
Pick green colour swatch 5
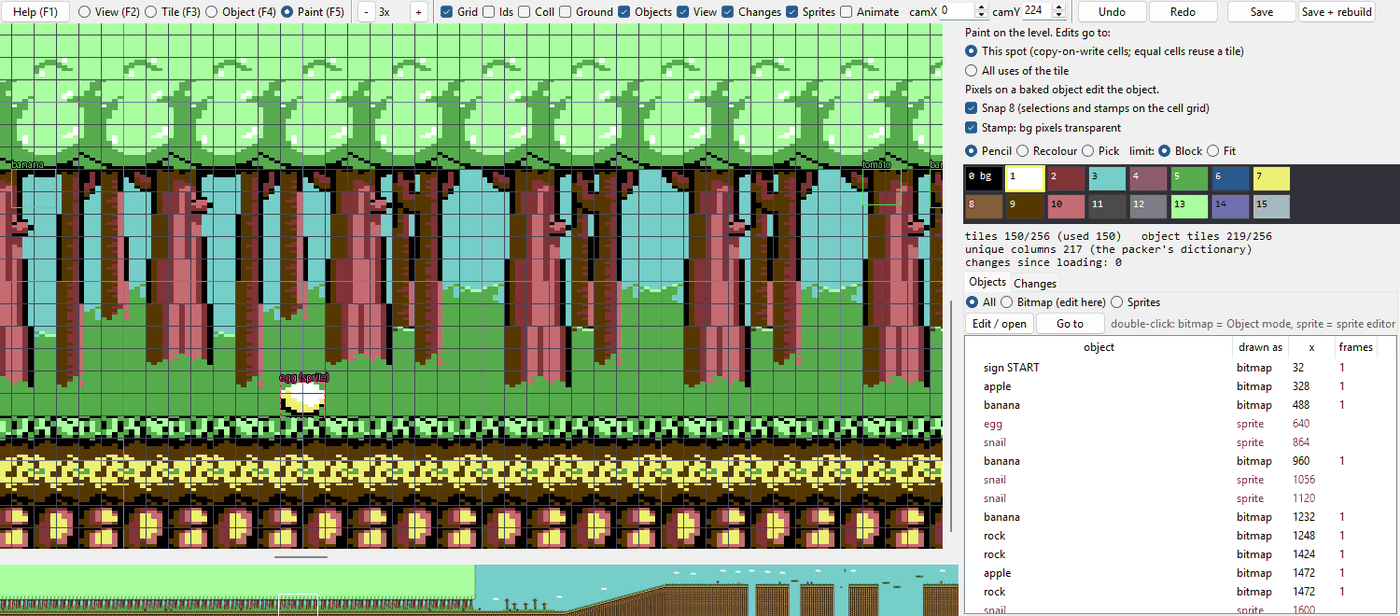(1188, 179)
